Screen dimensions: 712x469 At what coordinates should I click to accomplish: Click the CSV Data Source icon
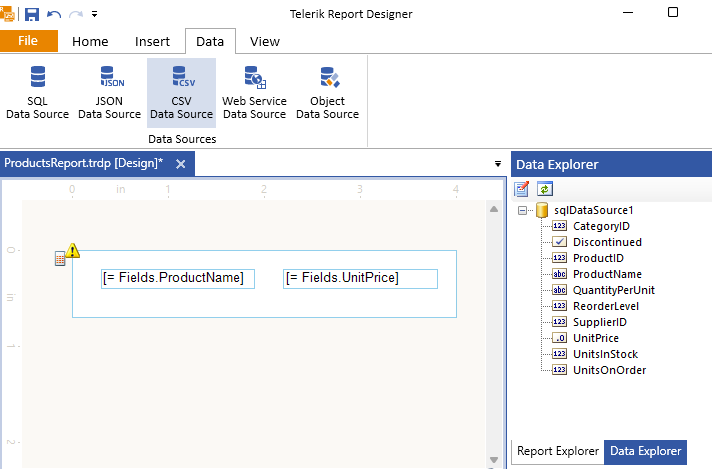tap(181, 92)
